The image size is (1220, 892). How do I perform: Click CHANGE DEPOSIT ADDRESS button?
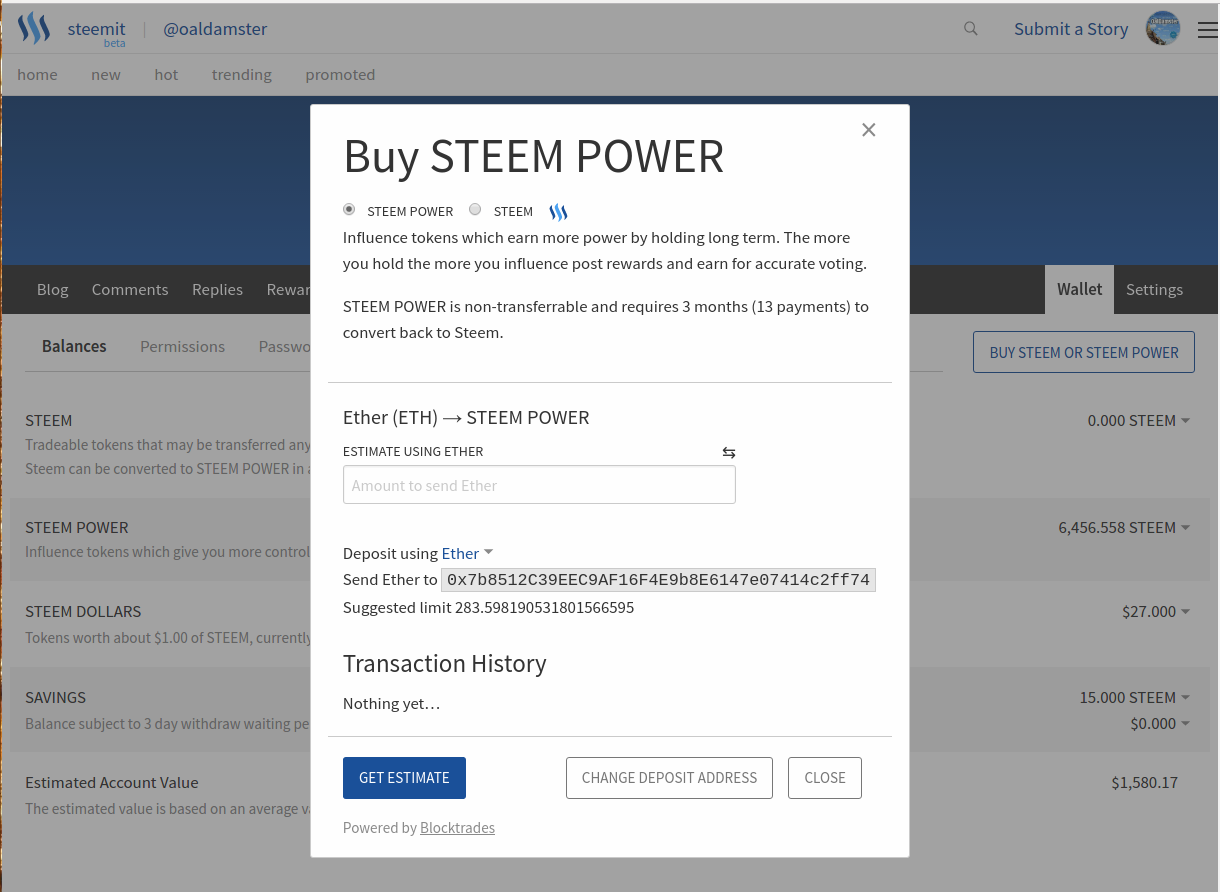click(x=669, y=778)
